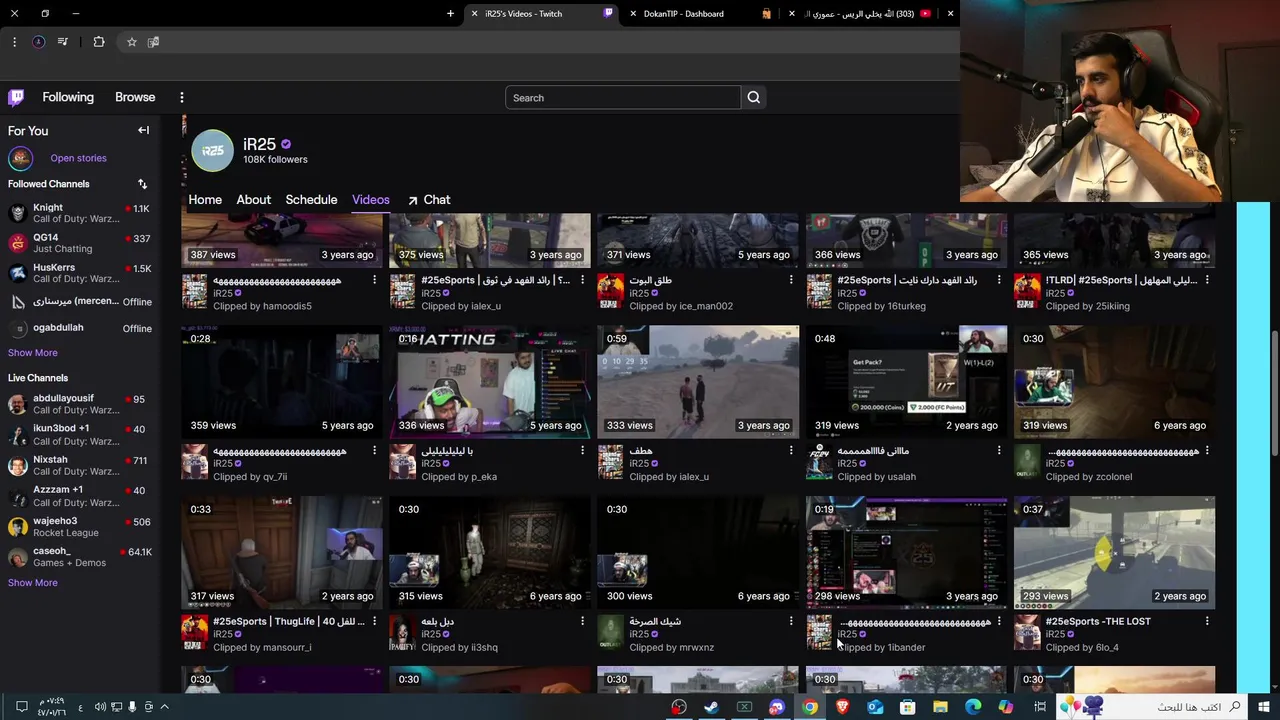Open live channel caseoh_
The image size is (1280, 720).
(x=80, y=557)
